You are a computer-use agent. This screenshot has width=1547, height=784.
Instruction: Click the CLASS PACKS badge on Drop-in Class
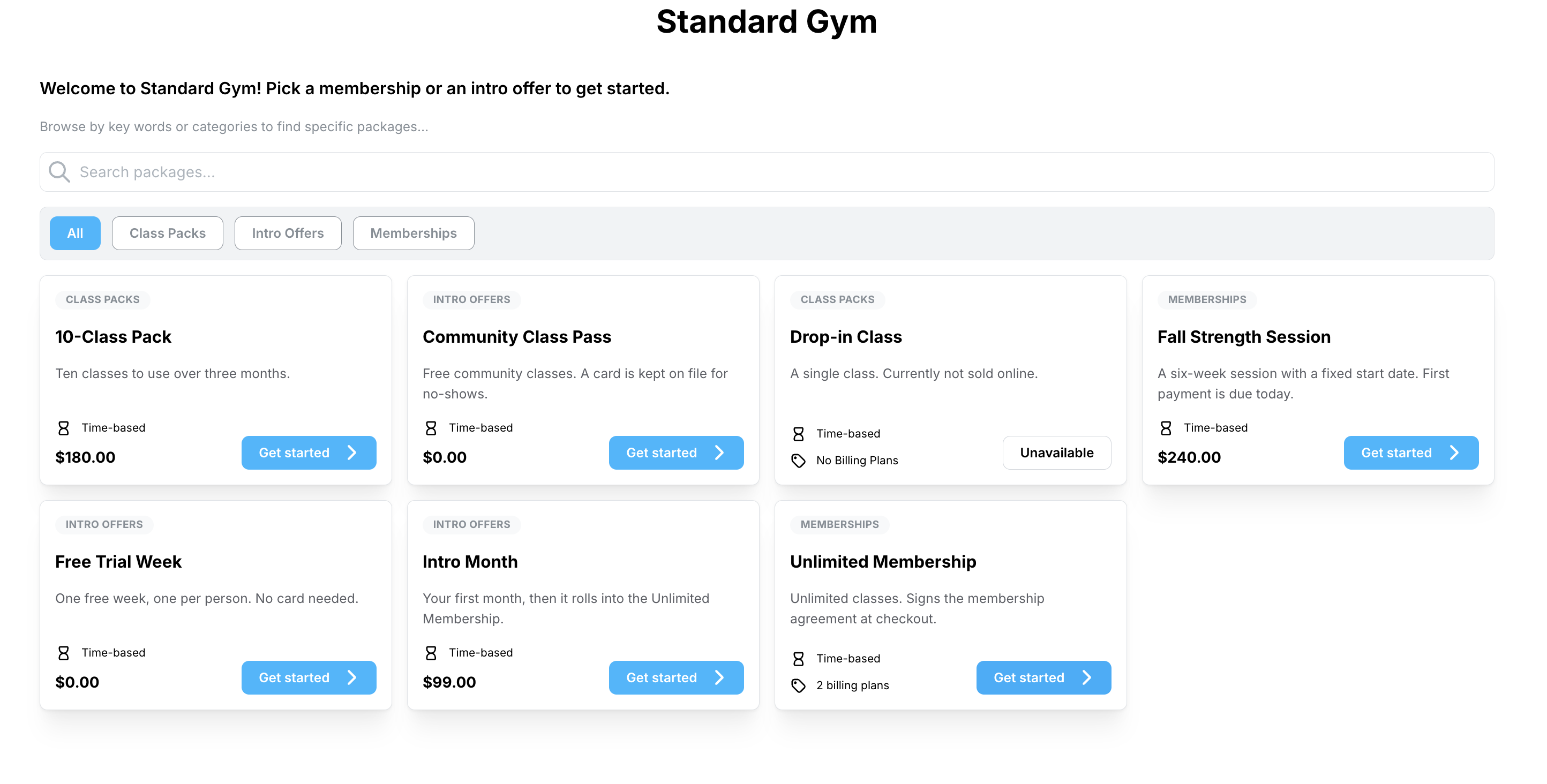[837, 300]
